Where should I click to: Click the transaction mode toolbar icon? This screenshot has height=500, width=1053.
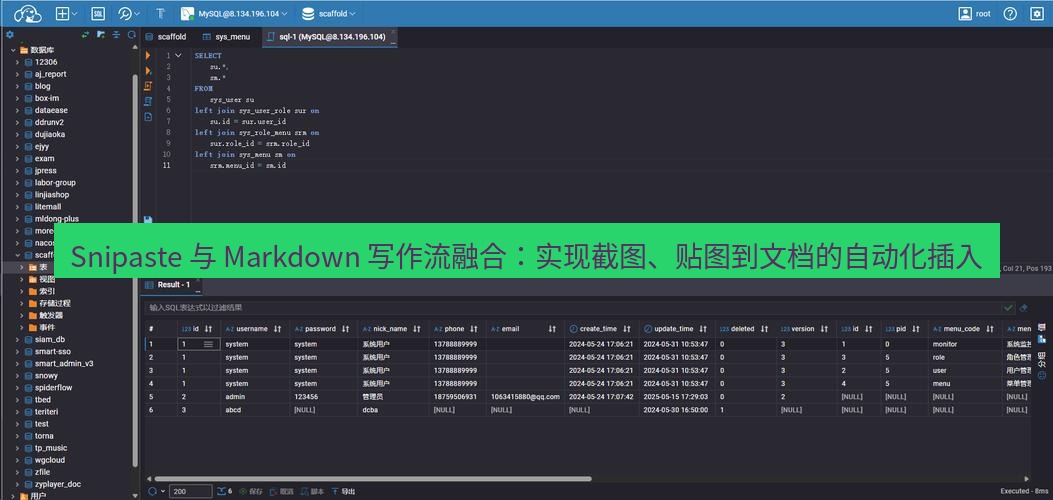161,13
